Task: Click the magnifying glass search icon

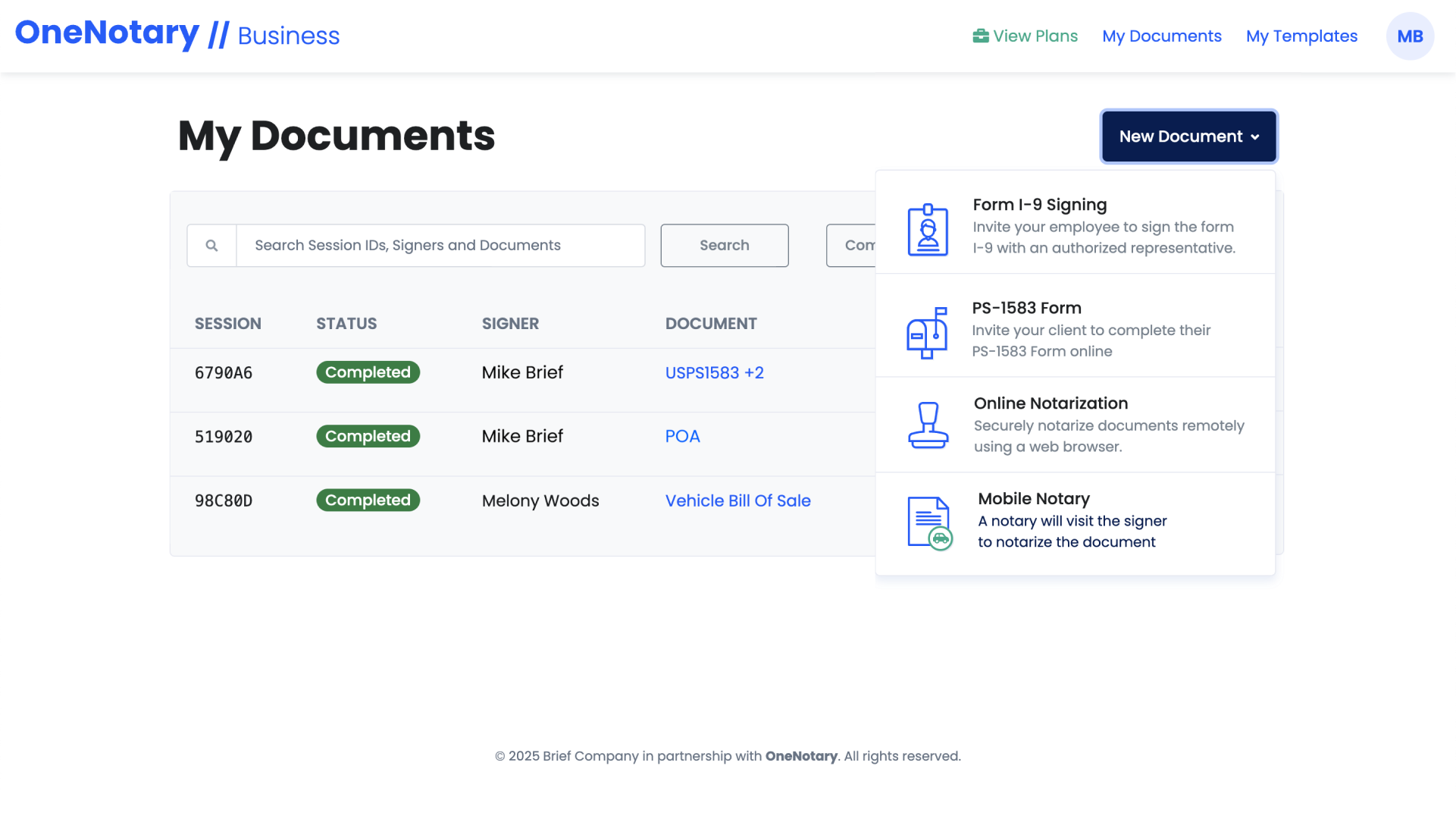Action: point(211,246)
